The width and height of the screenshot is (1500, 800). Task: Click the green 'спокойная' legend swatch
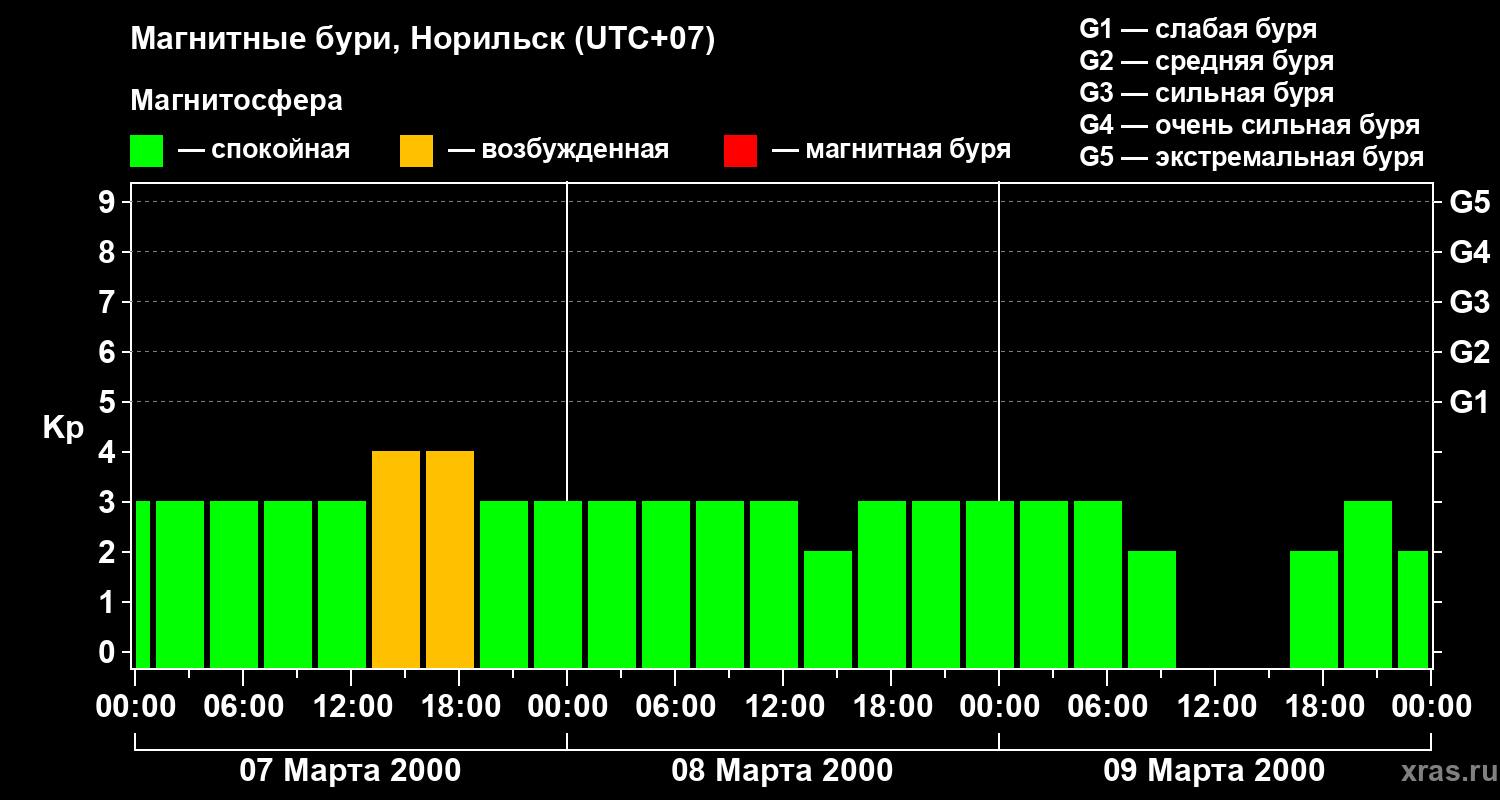[x=146, y=151]
